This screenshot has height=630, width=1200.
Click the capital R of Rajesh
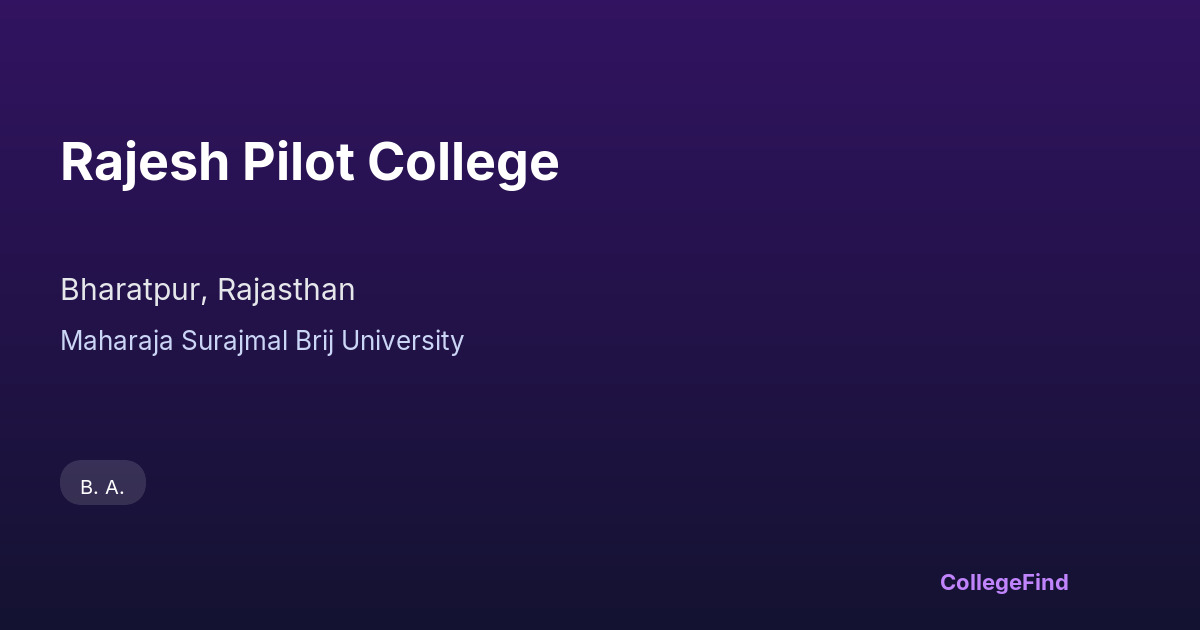[78, 162]
